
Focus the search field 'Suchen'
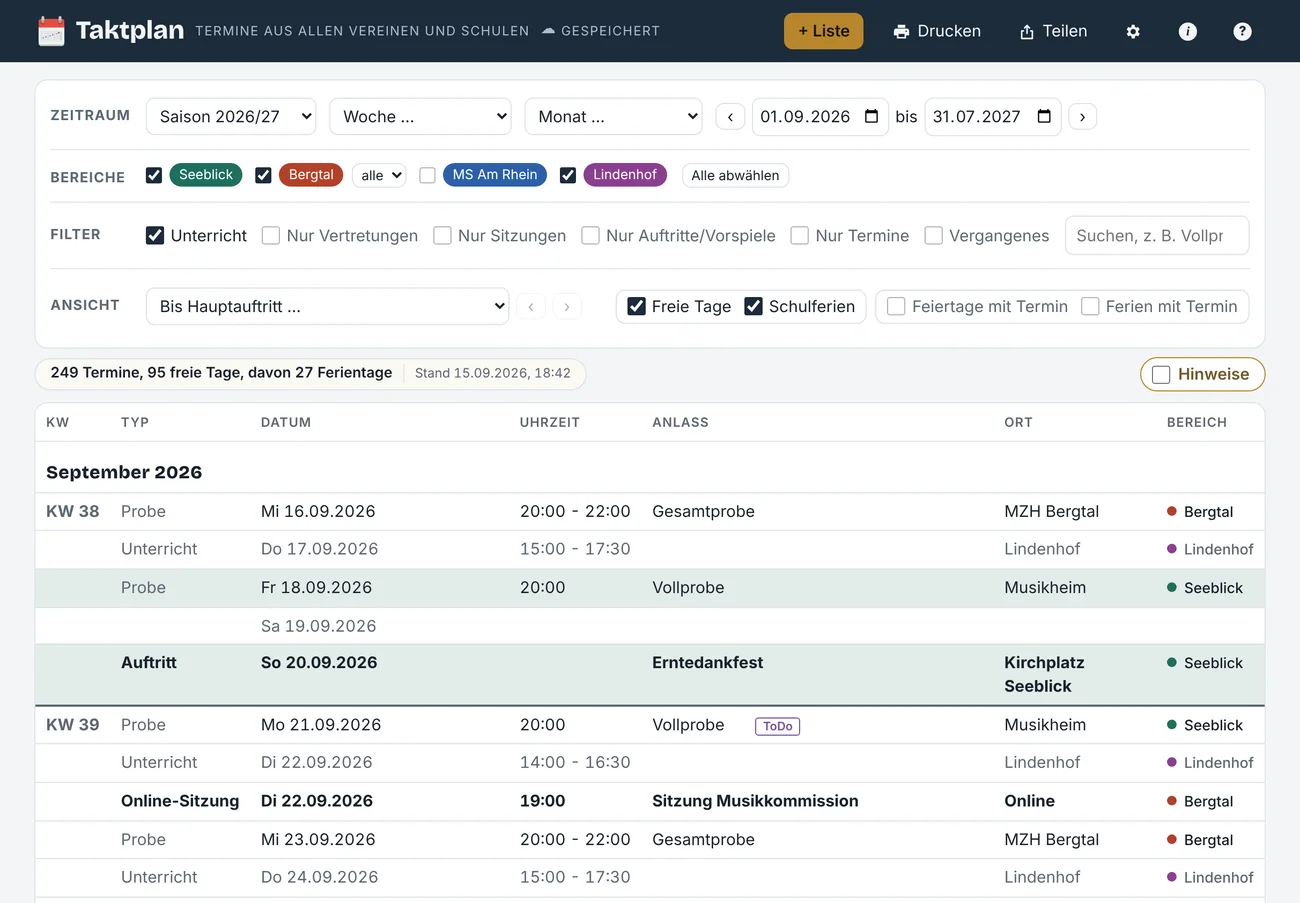[x=1157, y=236]
